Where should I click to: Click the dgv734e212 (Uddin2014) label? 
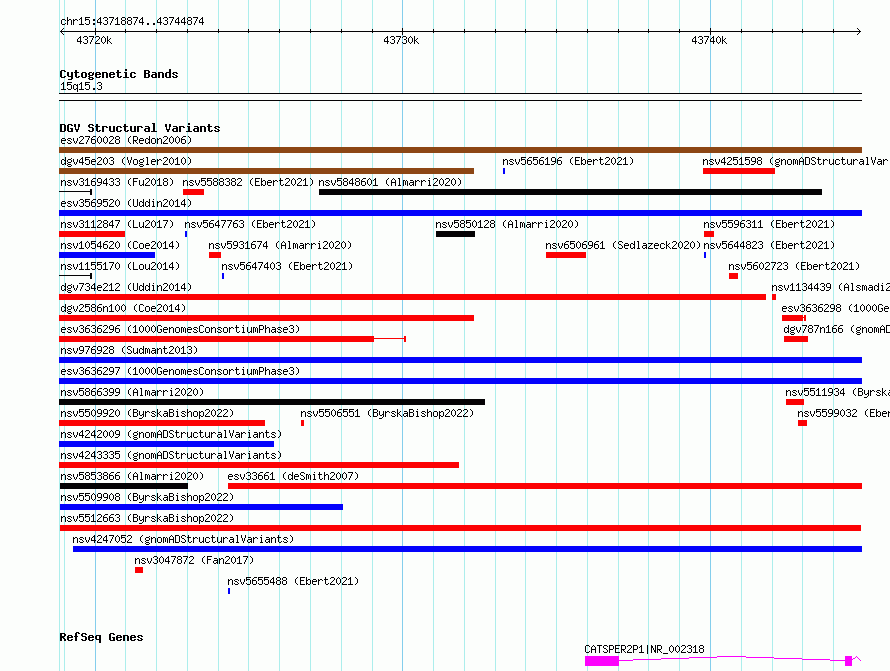coord(126,287)
